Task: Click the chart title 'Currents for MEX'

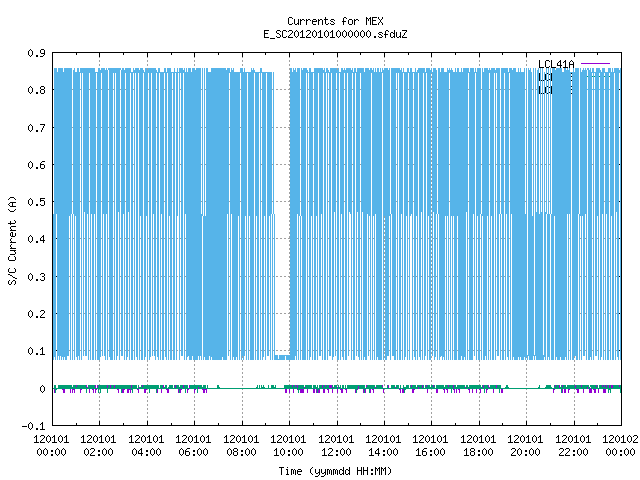Action: tap(335, 21)
